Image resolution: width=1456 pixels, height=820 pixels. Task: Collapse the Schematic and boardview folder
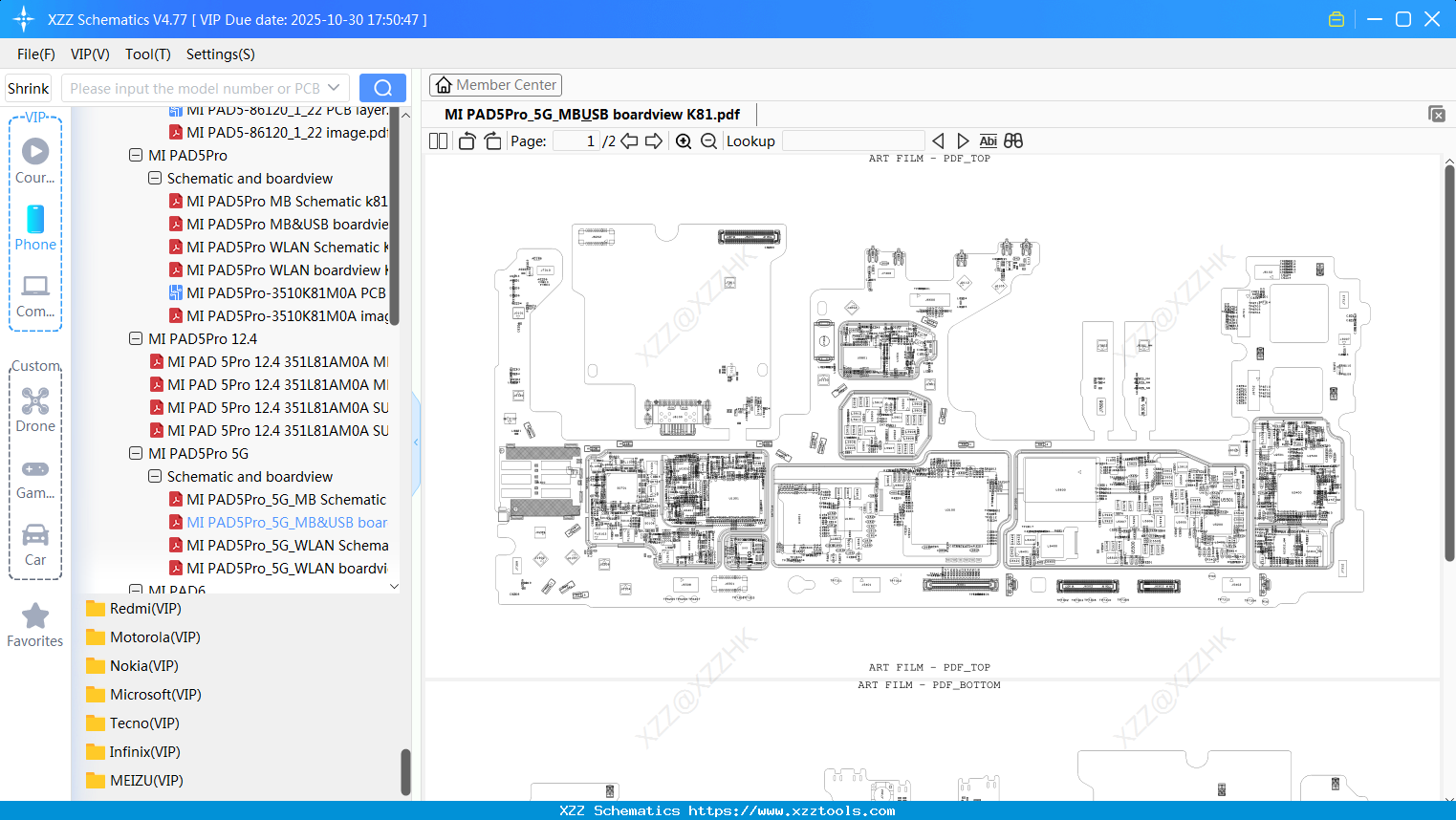[154, 476]
